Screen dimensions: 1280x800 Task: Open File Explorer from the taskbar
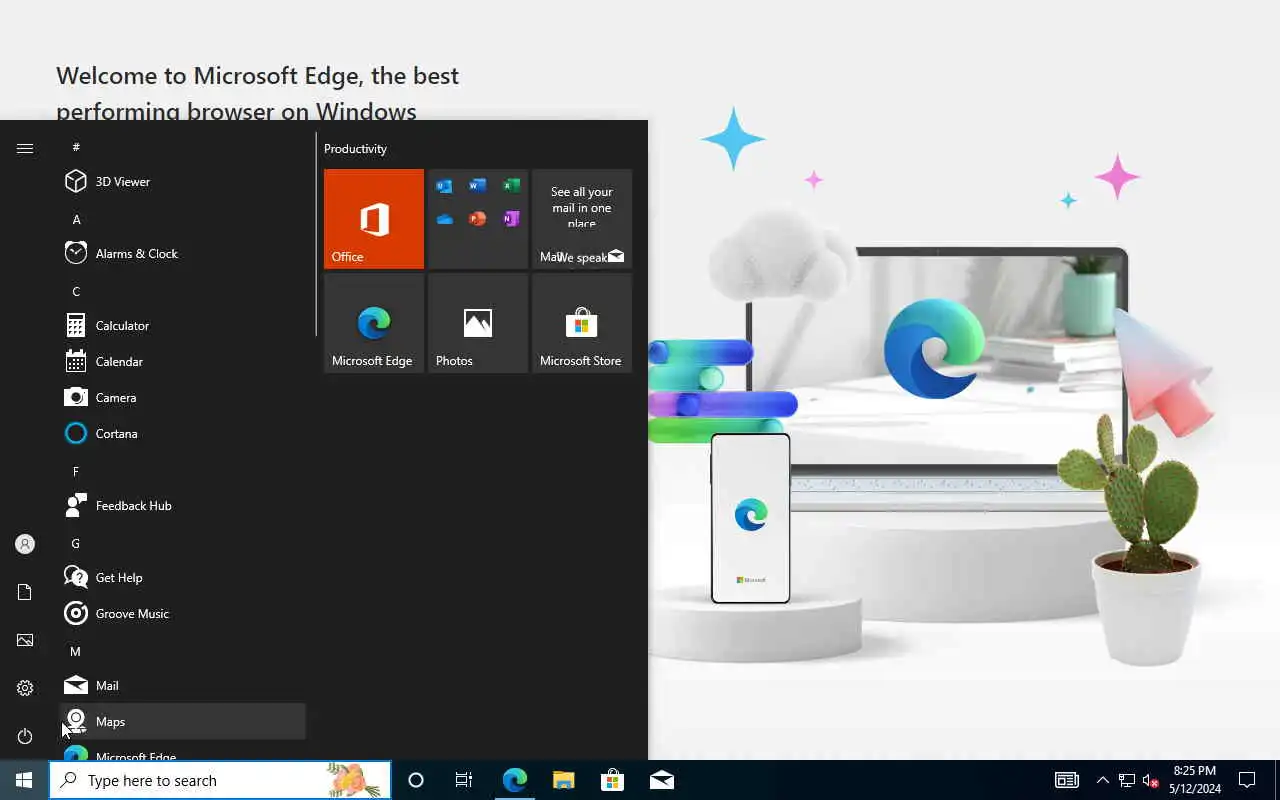563,780
